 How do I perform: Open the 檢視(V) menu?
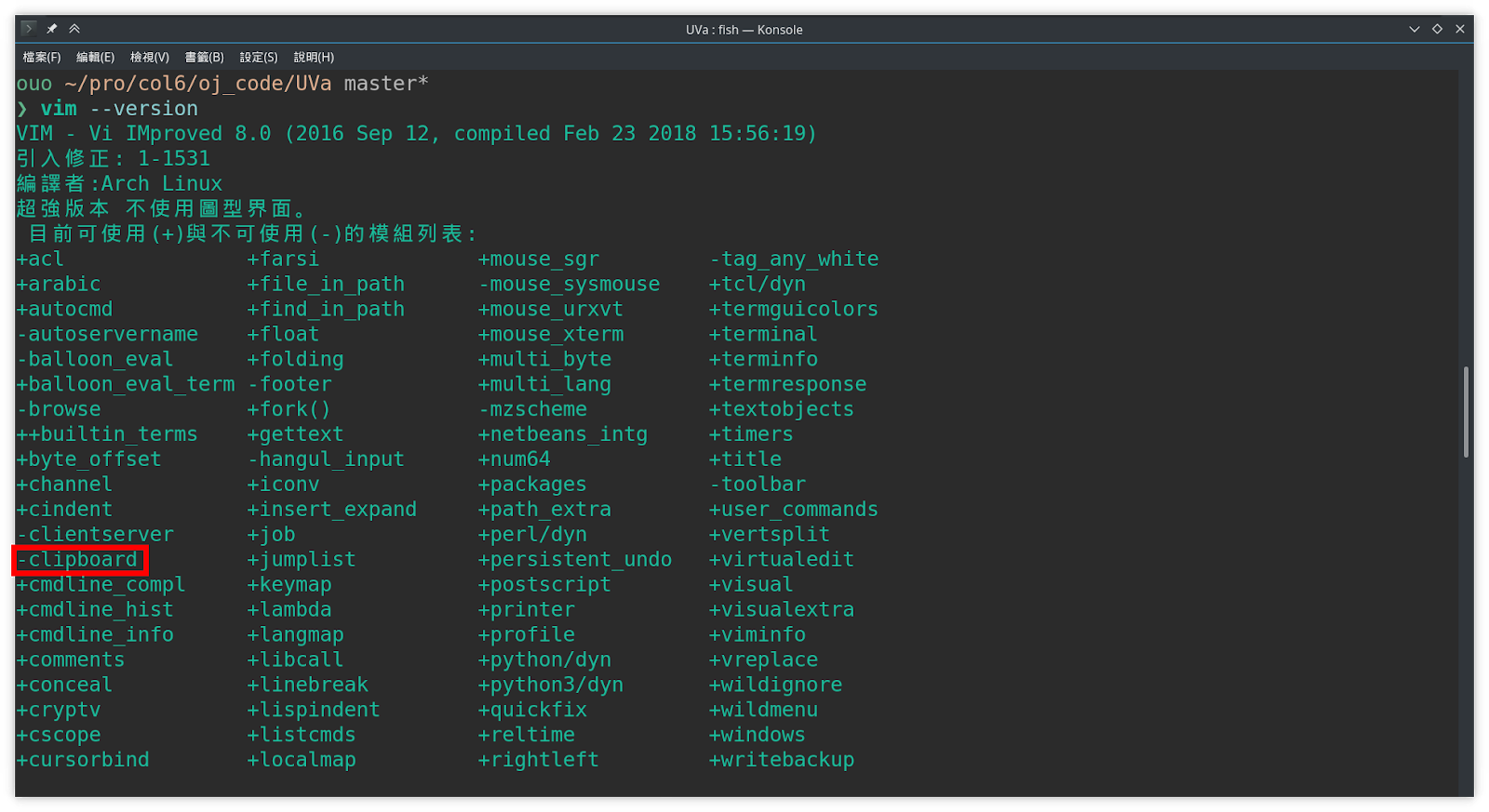(x=150, y=58)
